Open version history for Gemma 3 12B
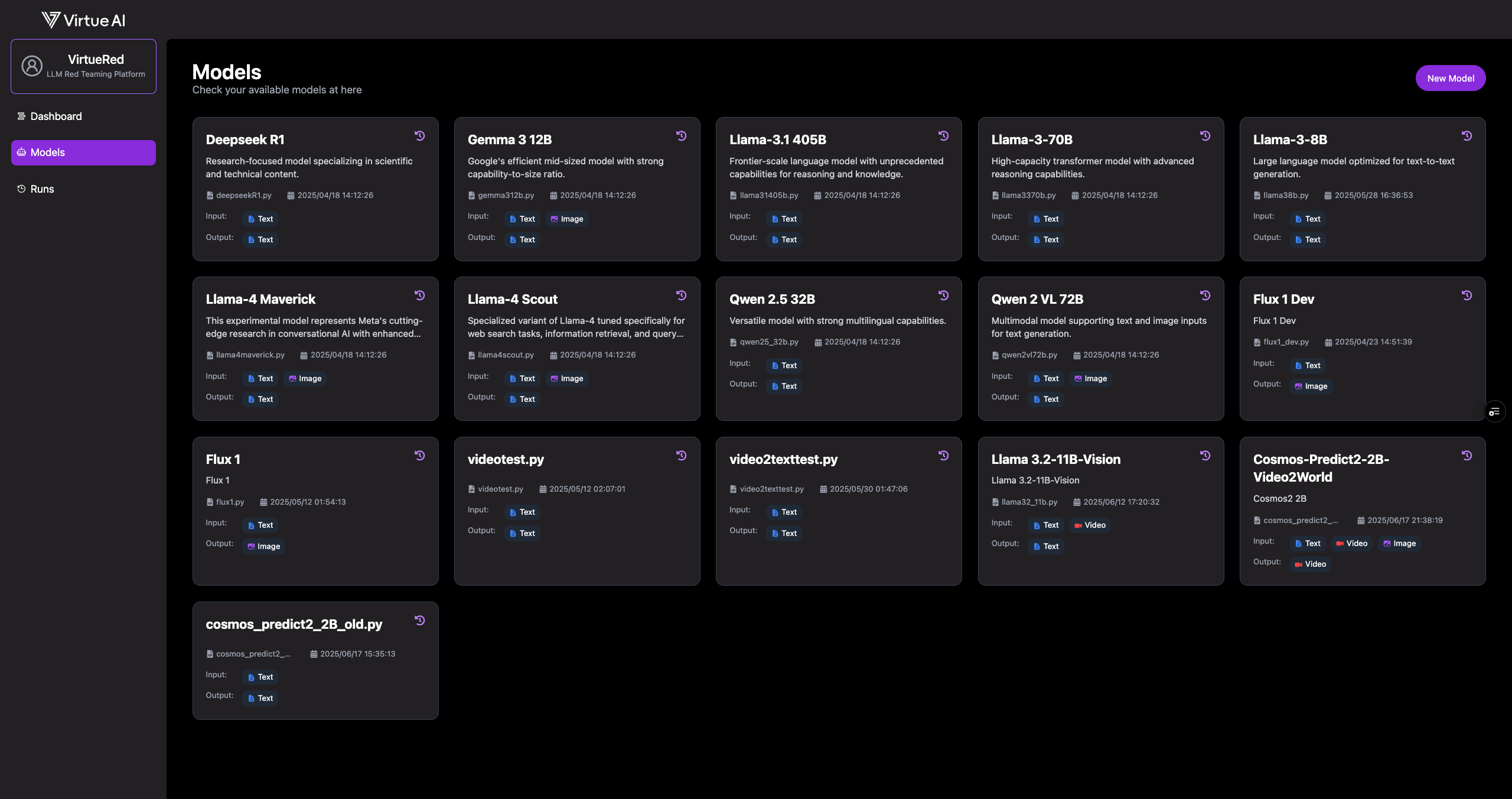Screen dimensions: 1512x799 682,136
